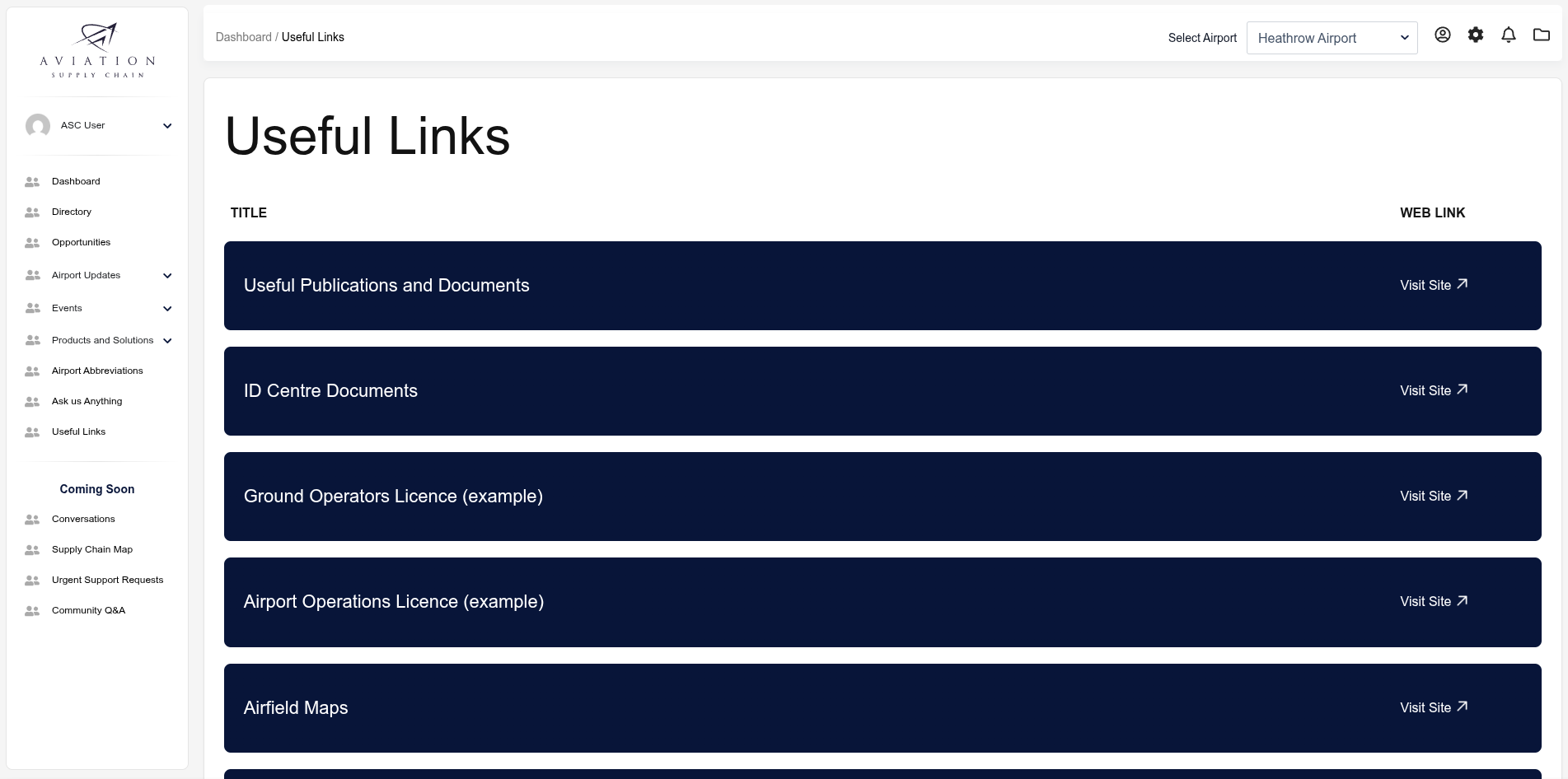Click the notifications bell icon
This screenshot has height=779, width=1568.
pos(1508,35)
